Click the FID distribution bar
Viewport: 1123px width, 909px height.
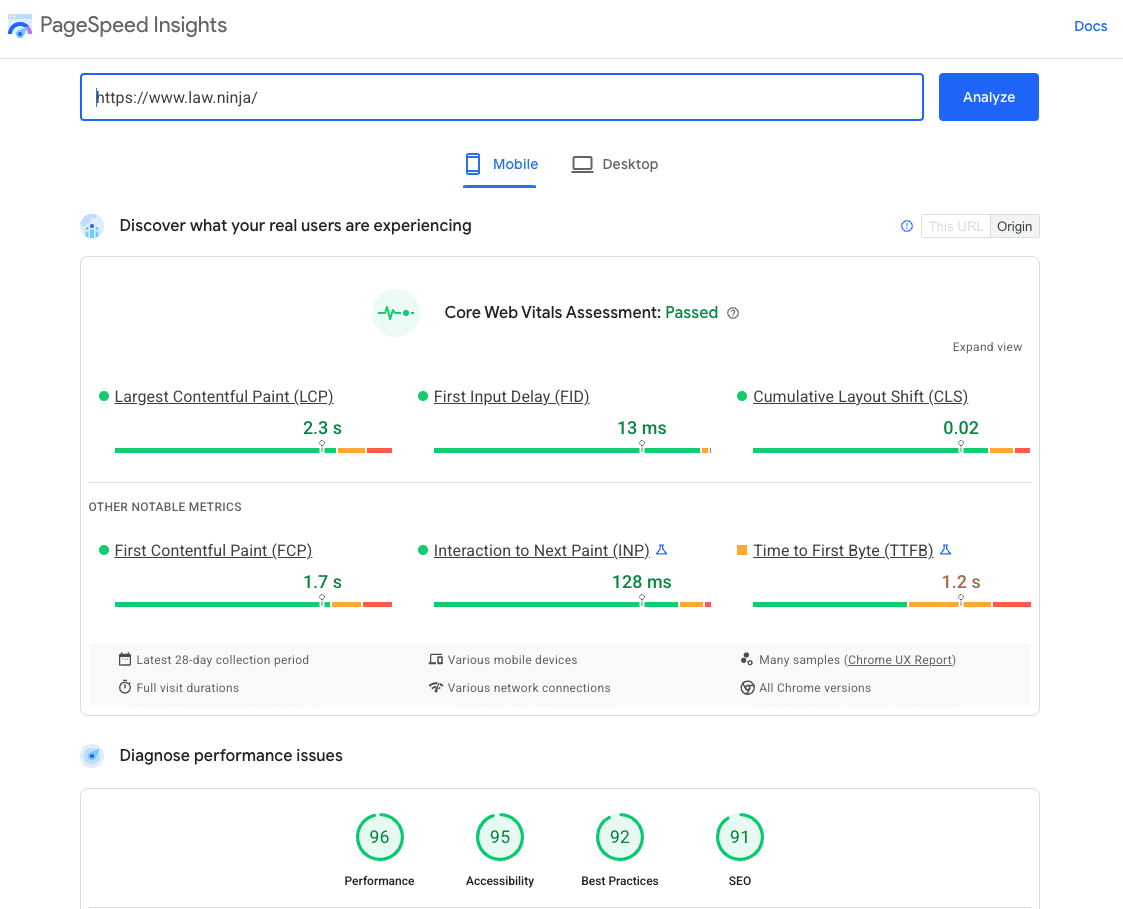pos(572,451)
